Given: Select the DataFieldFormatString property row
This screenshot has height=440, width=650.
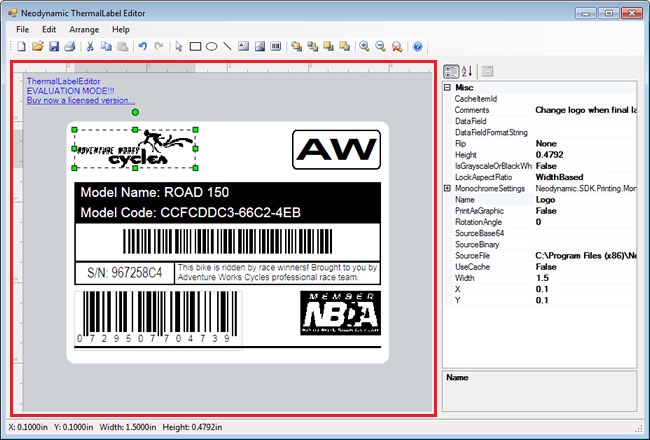Looking at the screenshot, I should tap(544, 132).
